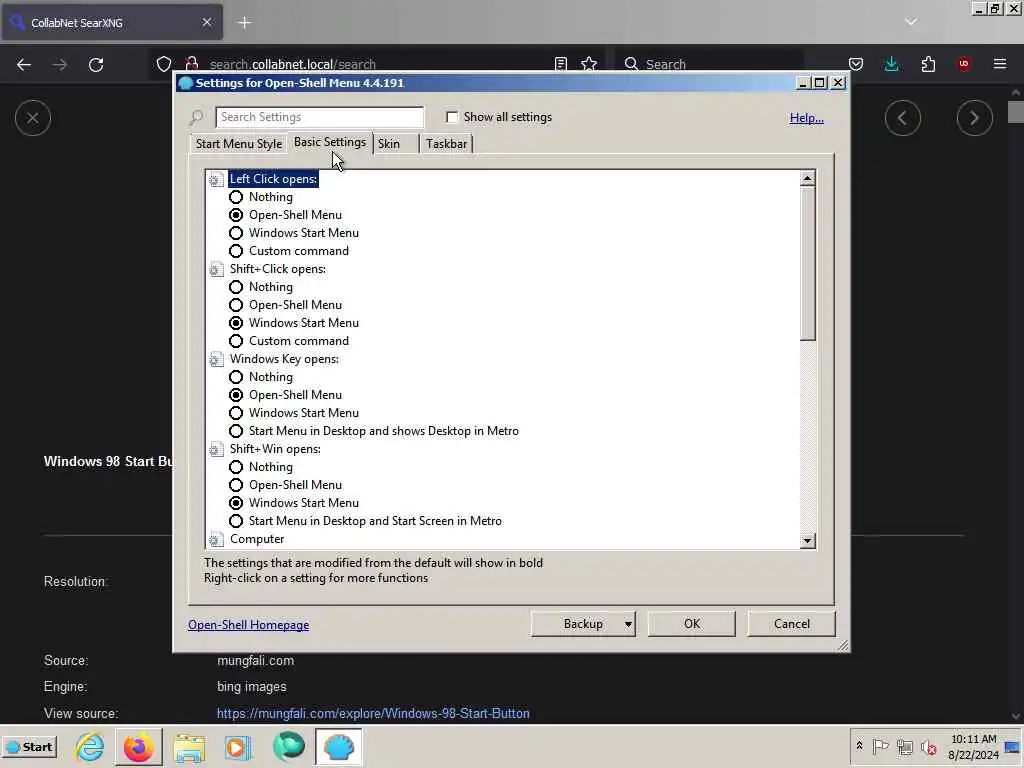The width and height of the screenshot is (1024, 768).
Task: Select Start Menu in Desktop and shows Desktop in Metro
Action: coord(236,431)
